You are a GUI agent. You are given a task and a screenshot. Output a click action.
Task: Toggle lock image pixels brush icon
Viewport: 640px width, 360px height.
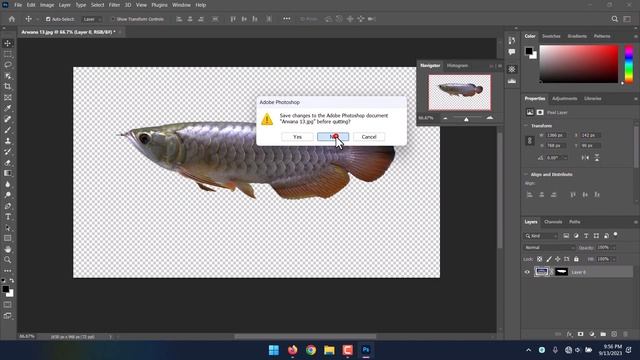pyautogui.click(x=549, y=259)
